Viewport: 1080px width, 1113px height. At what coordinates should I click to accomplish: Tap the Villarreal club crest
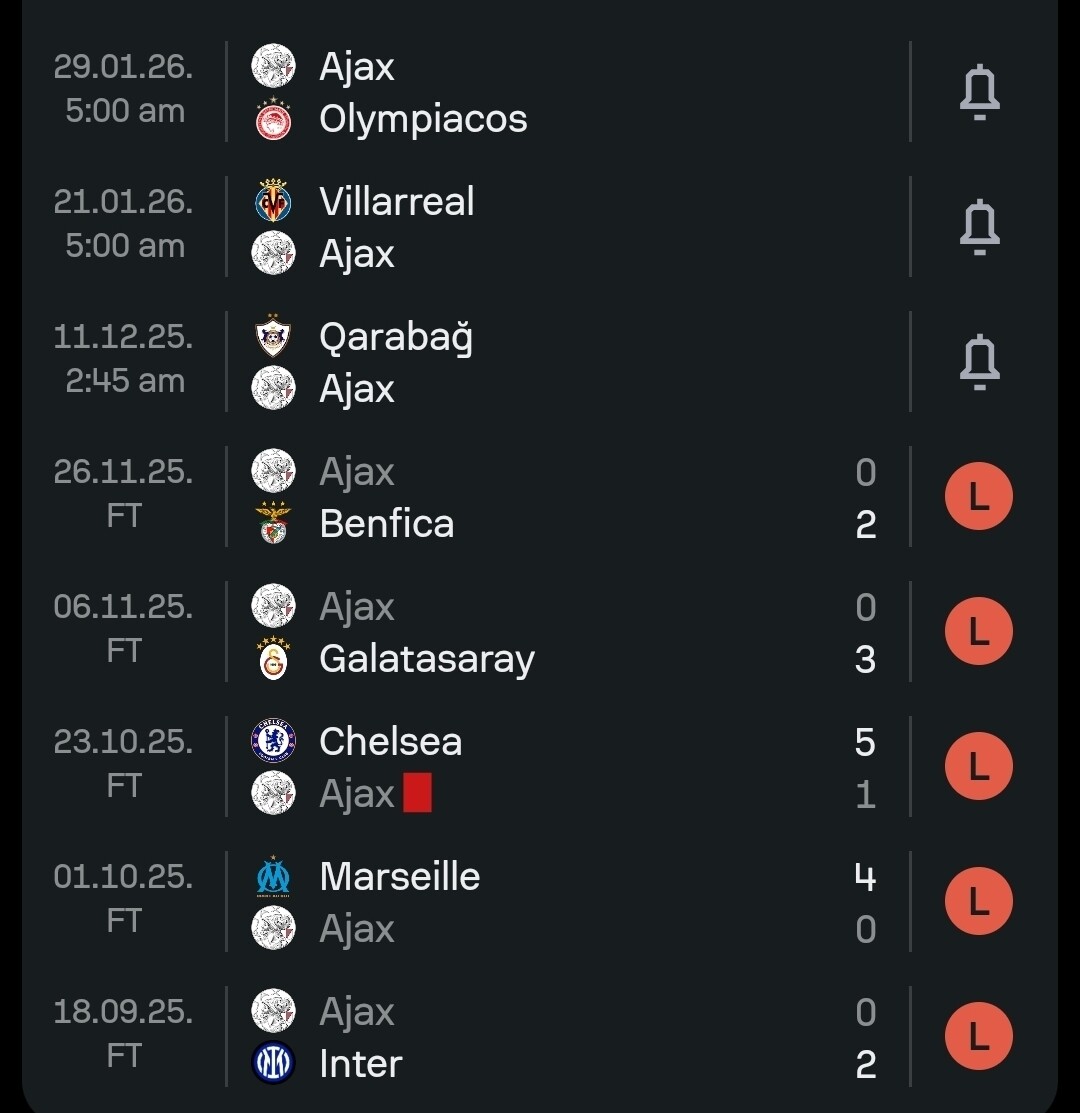pos(273,201)
